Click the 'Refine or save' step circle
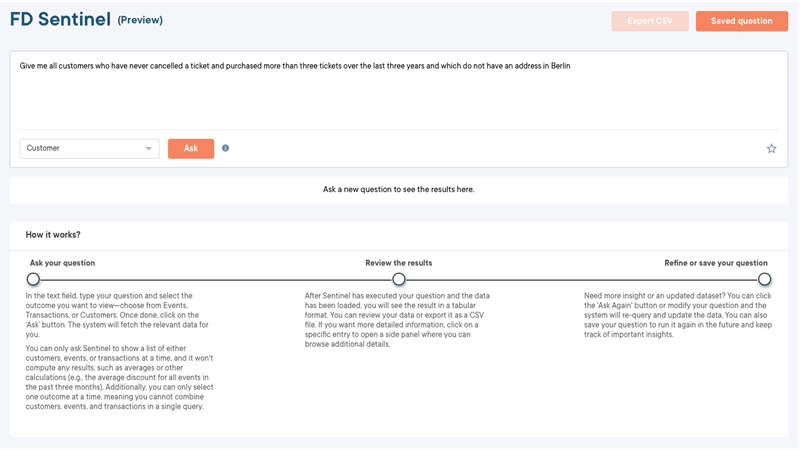The image size is (800, 450). pos(765,279)
